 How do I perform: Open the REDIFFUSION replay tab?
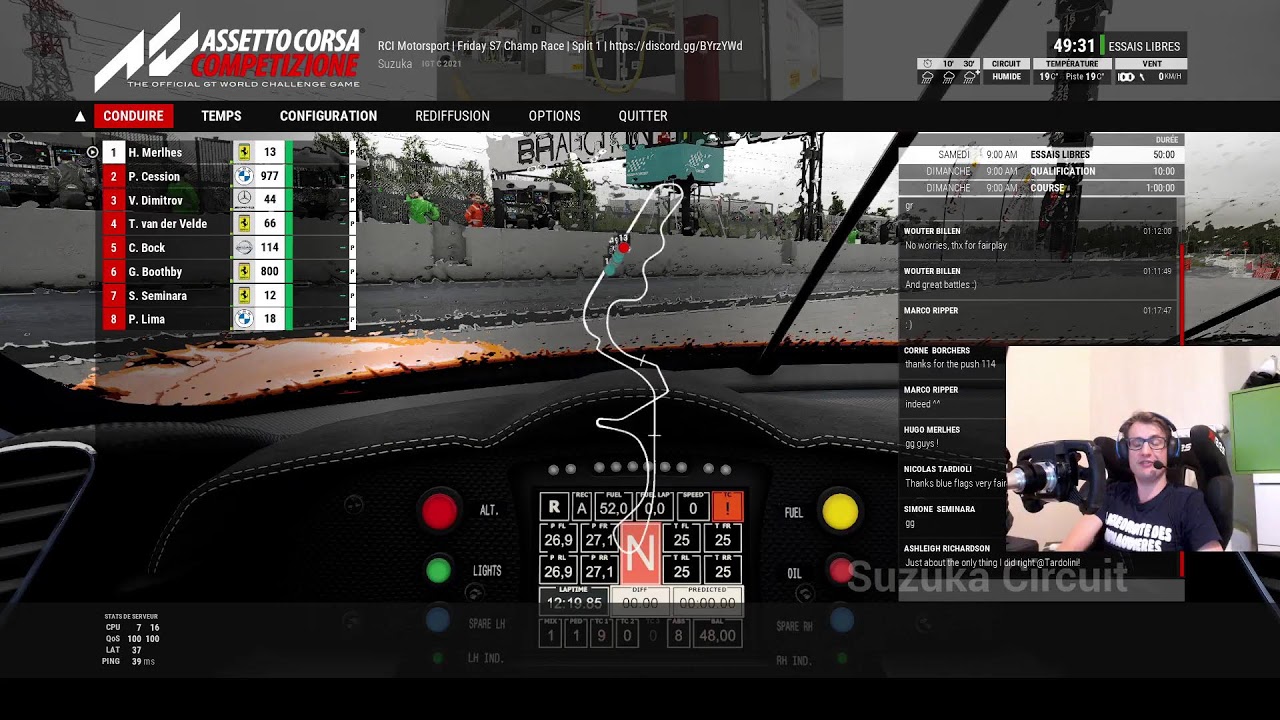452,116
